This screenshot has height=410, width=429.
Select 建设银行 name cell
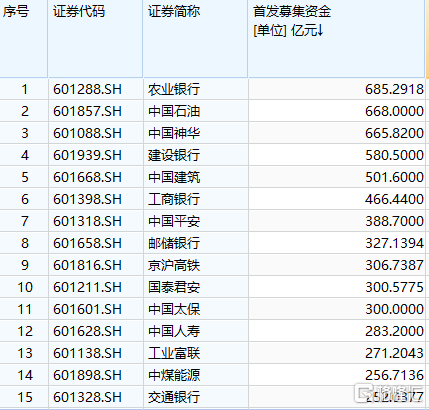click(x=196, y=155)
